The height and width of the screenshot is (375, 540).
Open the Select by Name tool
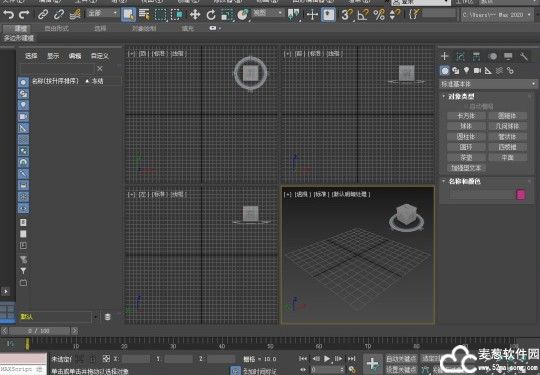pos(144,15)
